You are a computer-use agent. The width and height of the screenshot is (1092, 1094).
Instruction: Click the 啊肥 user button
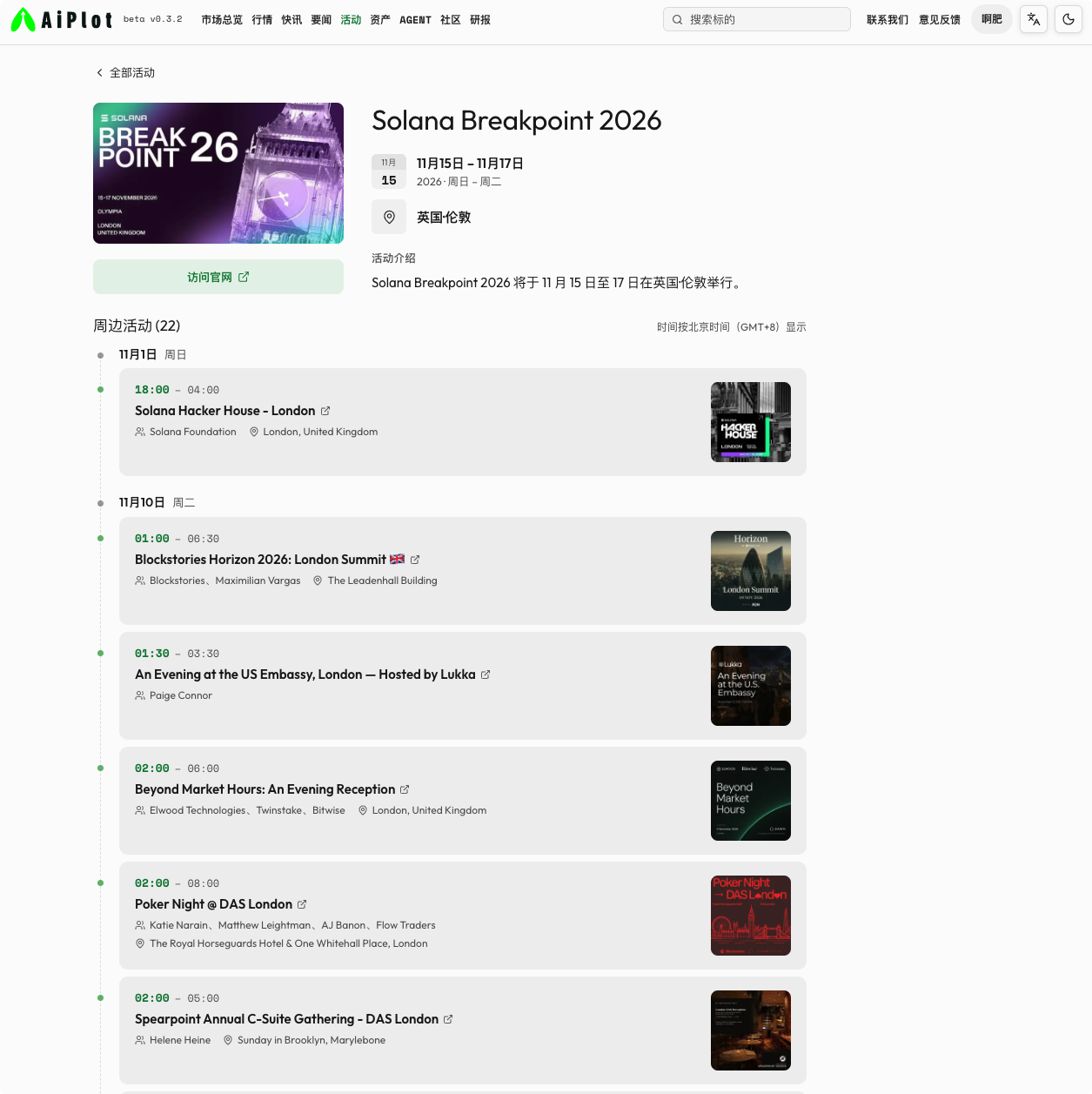point(992,19)
